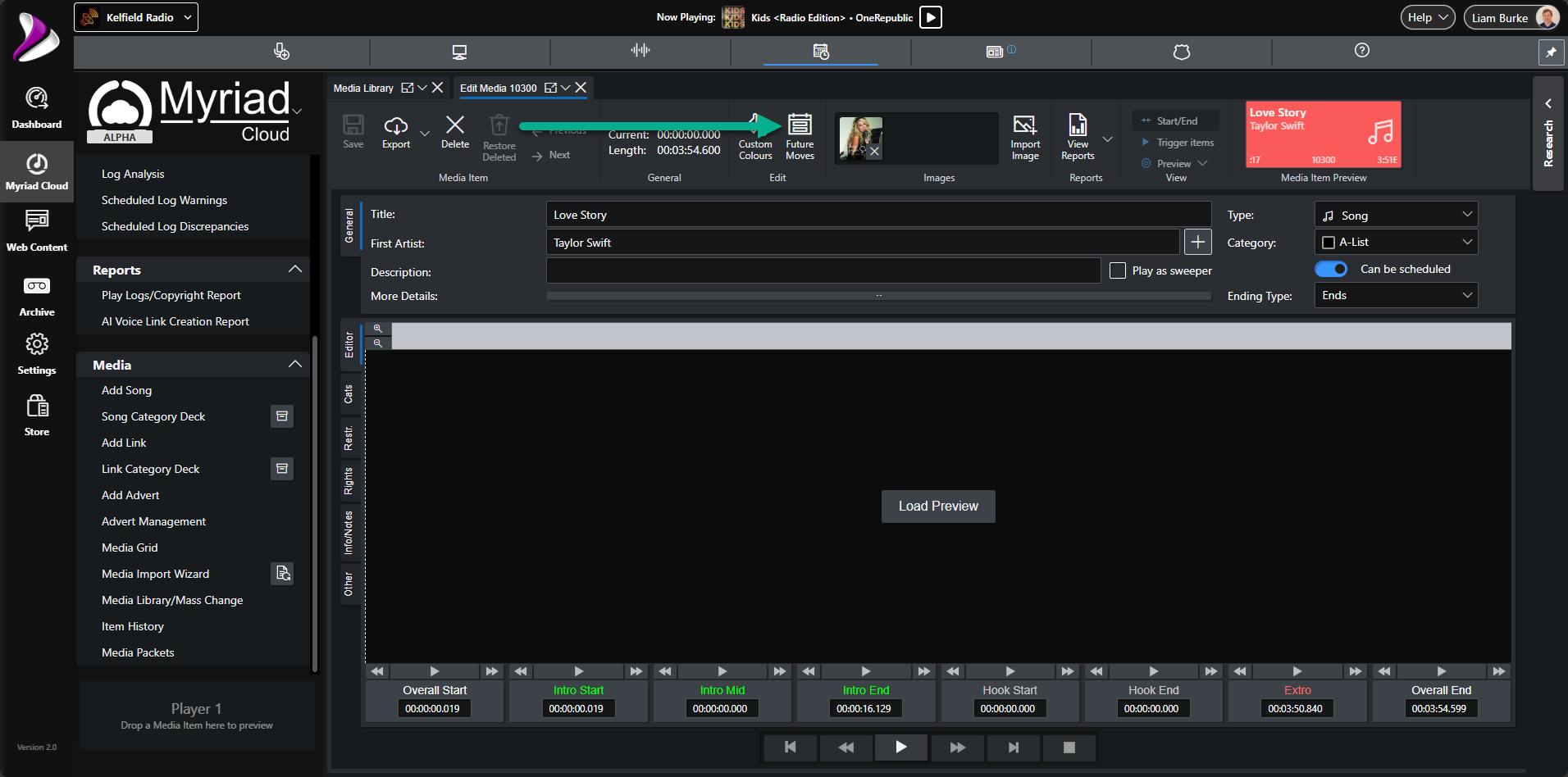The width and height of the screenshot is (1568, 777).
Task: Open View Reports in the ribbon
Action: click(x=1078, y=137)
